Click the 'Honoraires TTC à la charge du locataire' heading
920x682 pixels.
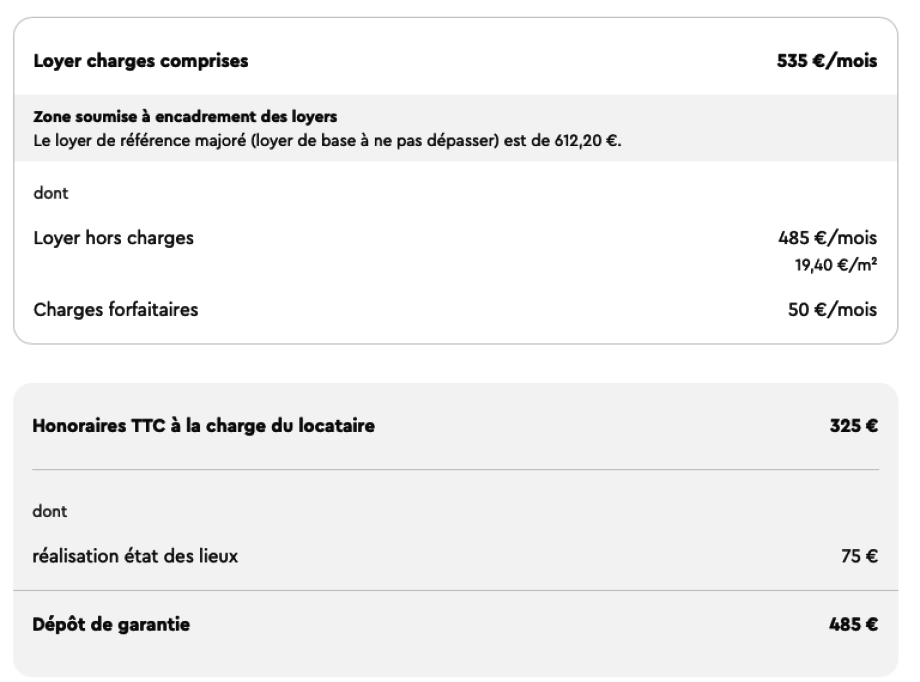tap(204, 426)
